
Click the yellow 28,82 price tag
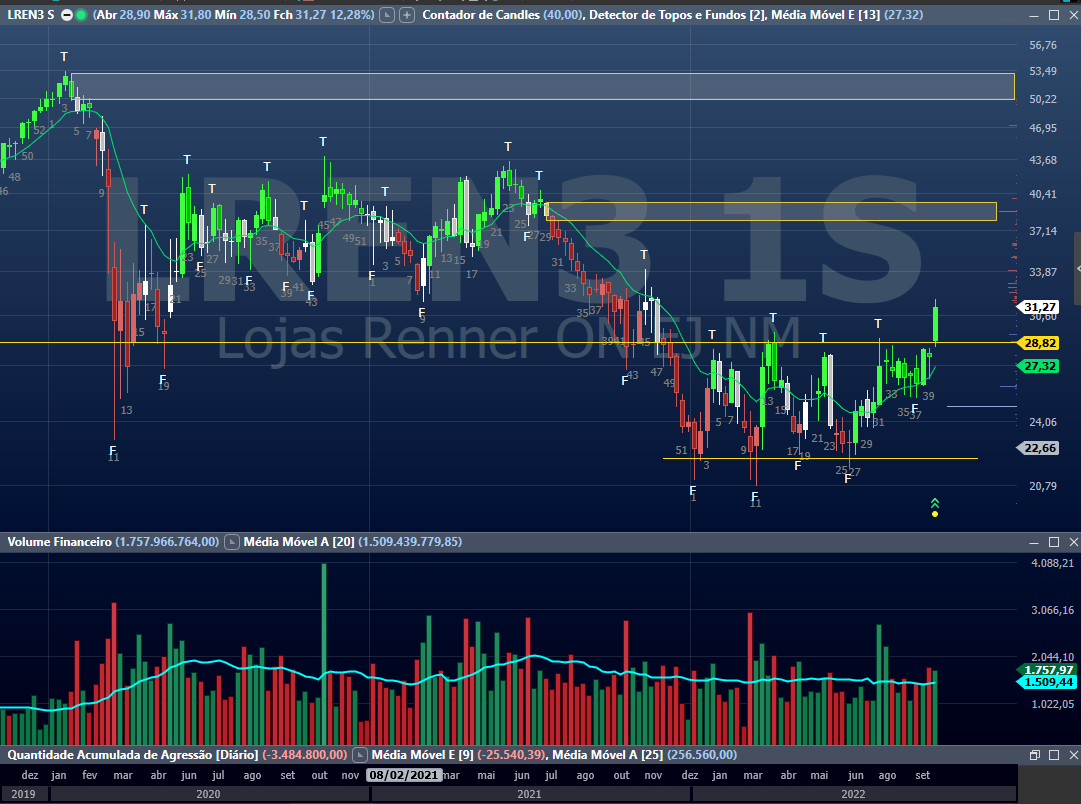click(1040, 343)
